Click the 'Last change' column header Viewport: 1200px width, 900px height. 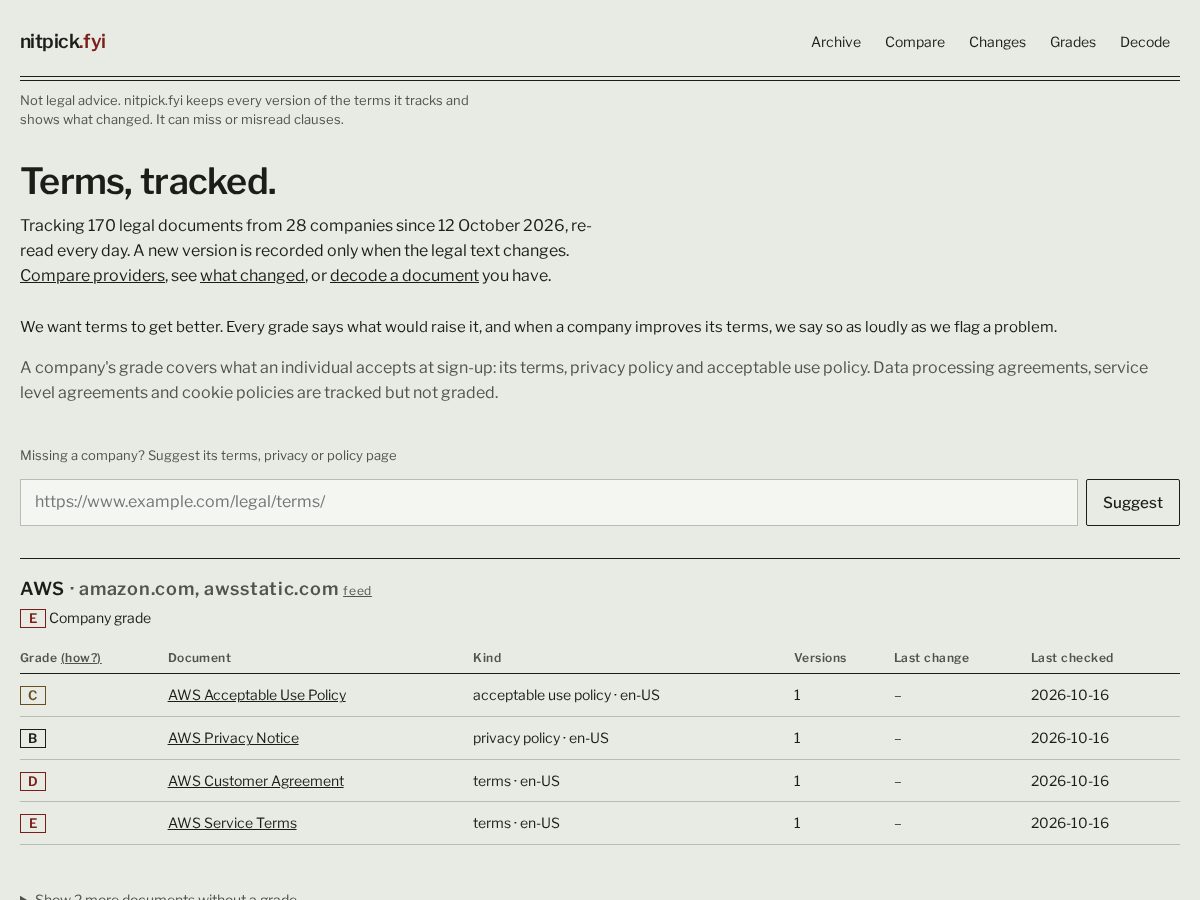[x=931, y=658]
